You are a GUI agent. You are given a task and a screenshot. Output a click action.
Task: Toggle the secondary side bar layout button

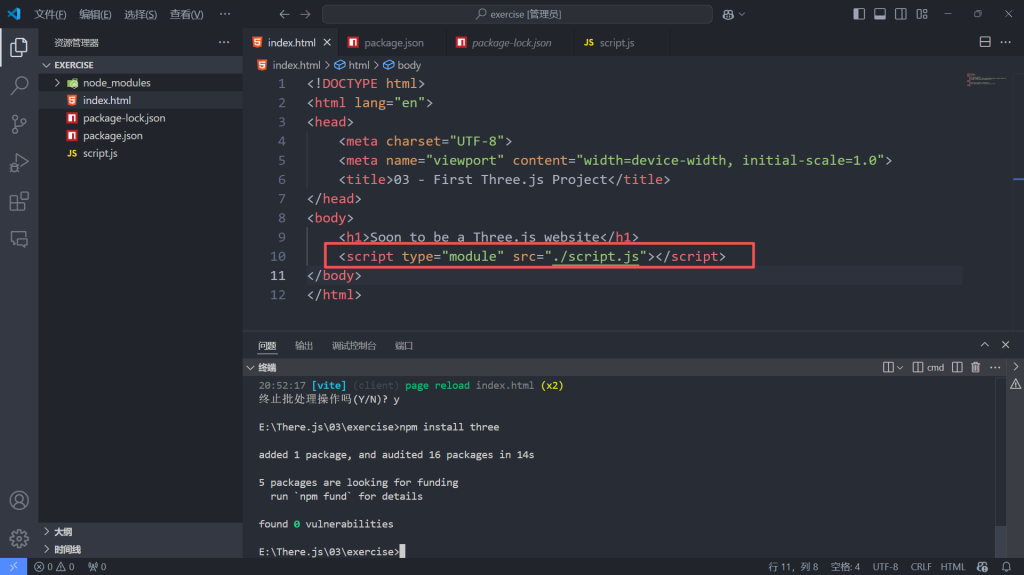pos(901,14)
